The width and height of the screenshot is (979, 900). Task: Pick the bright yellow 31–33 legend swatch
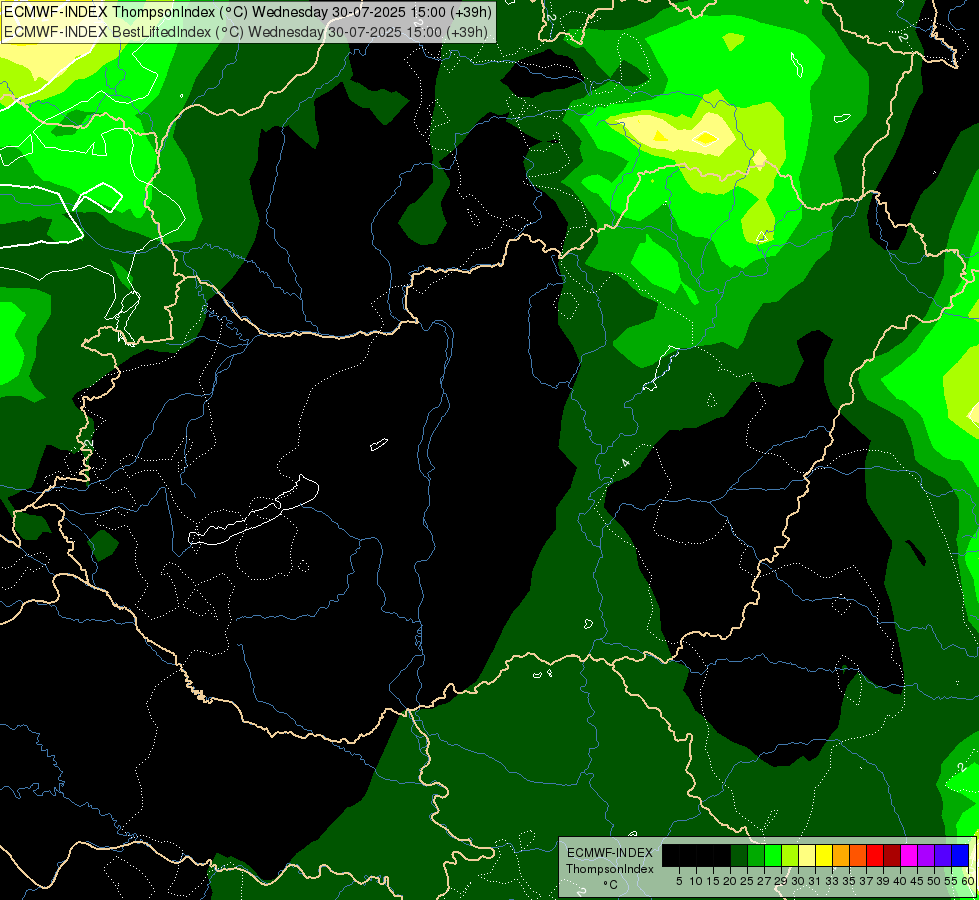[824, 855]
